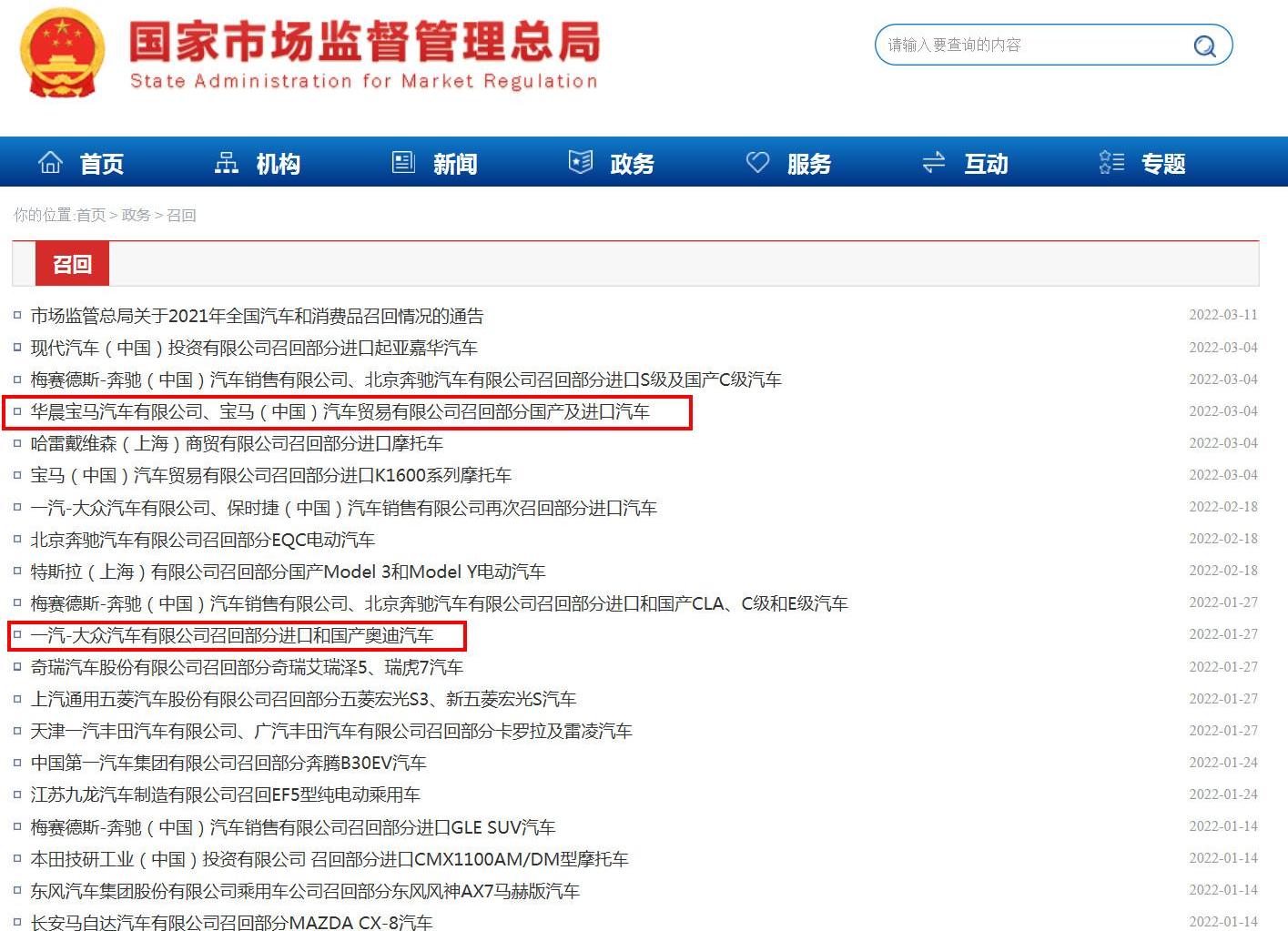Open the 奔驰 S级及国产C级 recall notice

pos(406,379)
